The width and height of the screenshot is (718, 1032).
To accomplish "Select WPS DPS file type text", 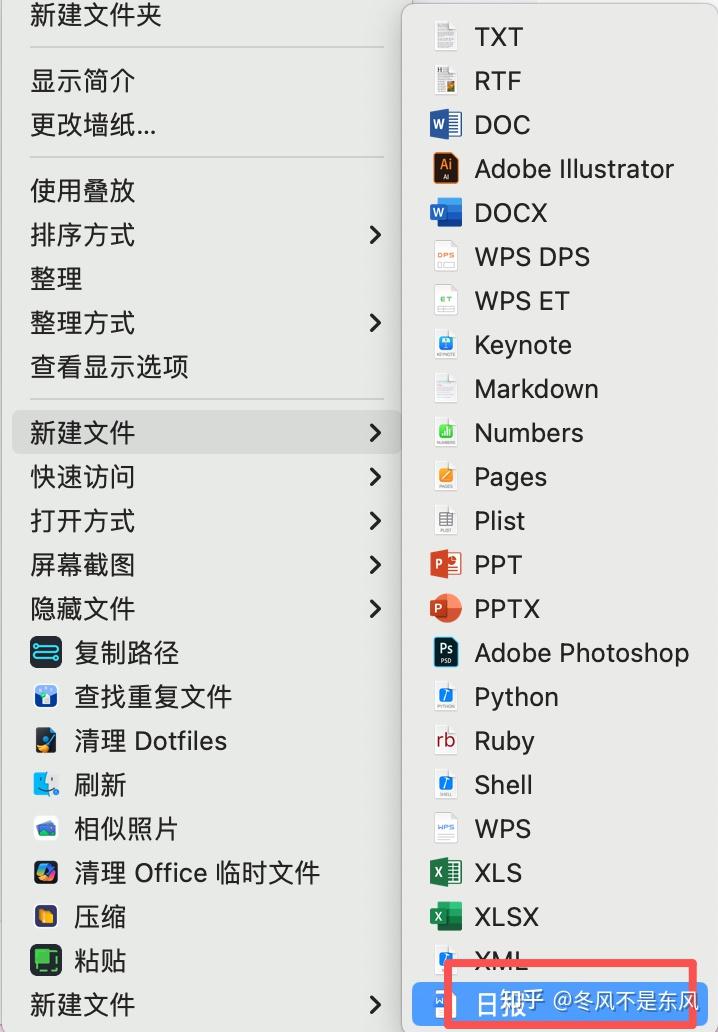I will pyautogui.click(x=532, y=257).
